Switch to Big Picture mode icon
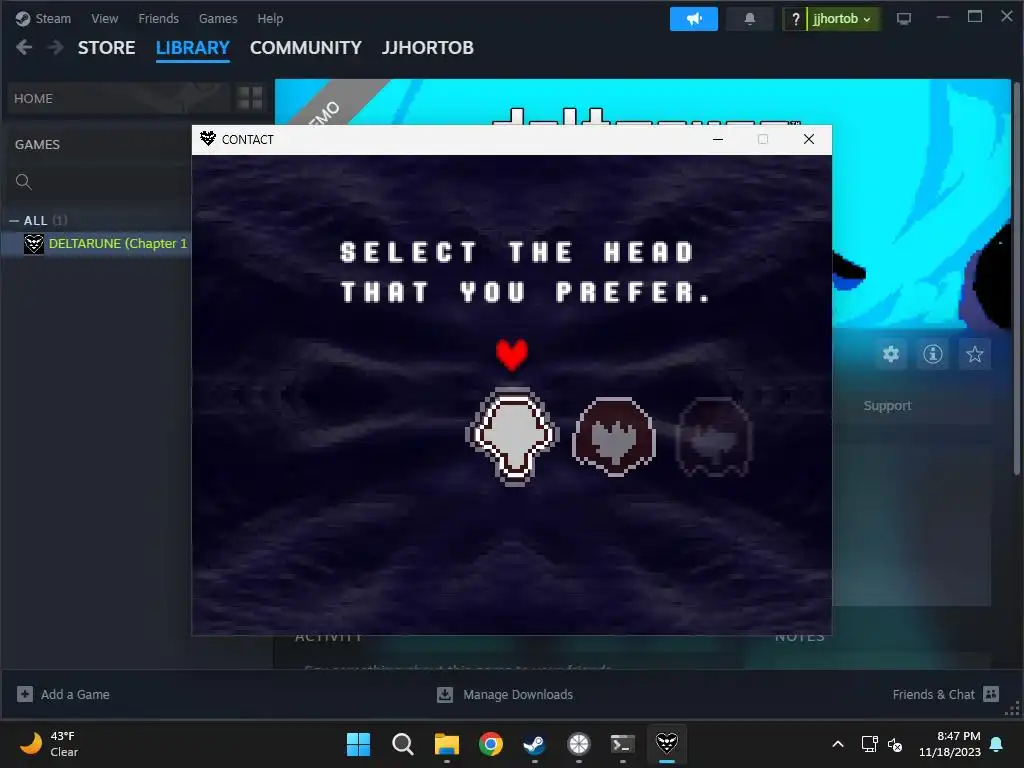The image size is (1024, 768). point(904,19)
